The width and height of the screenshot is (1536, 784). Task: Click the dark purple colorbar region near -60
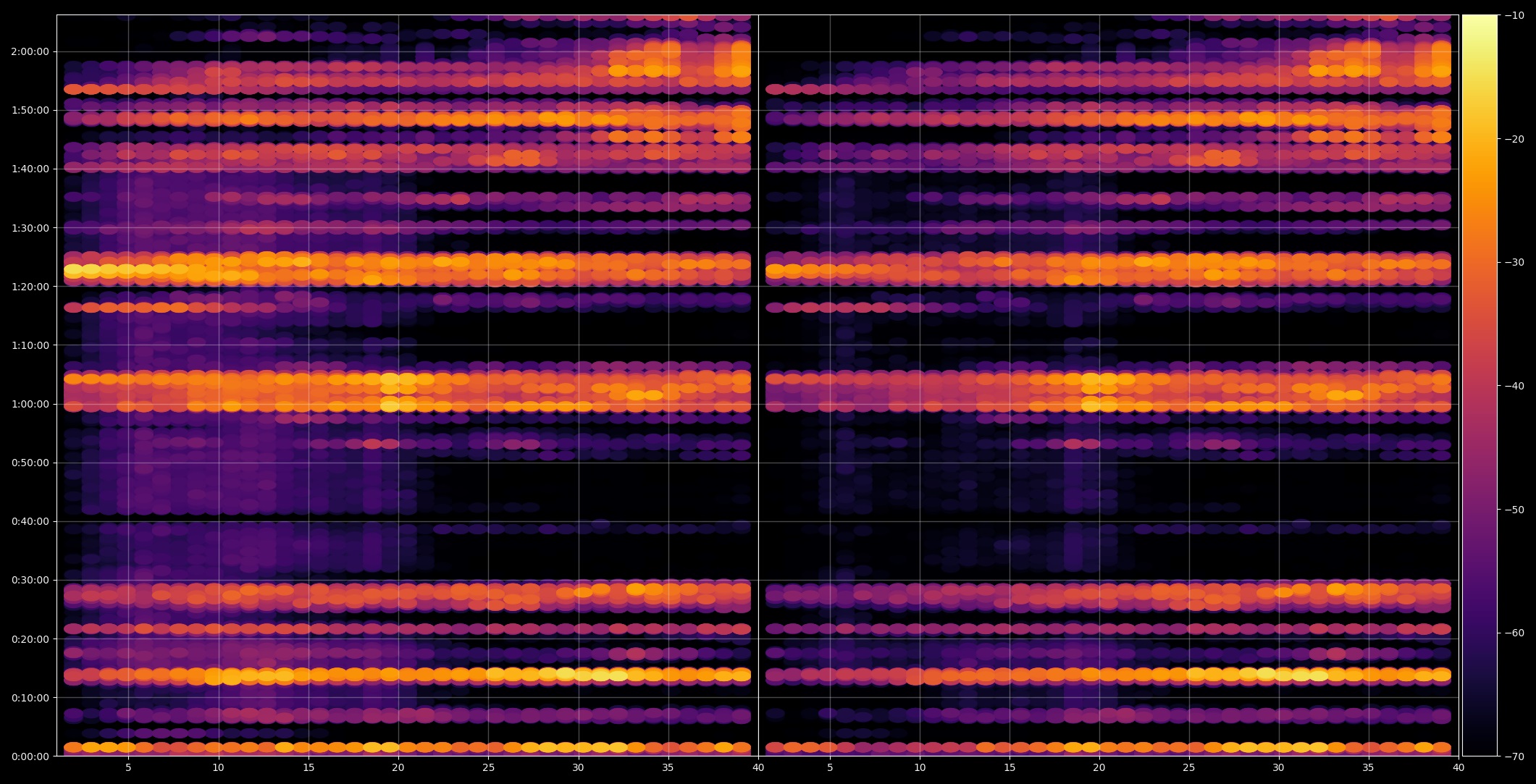coord(1479,633)
